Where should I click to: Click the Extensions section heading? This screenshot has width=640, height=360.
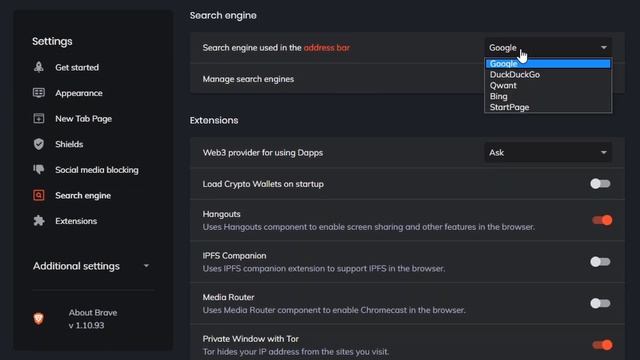214,120
